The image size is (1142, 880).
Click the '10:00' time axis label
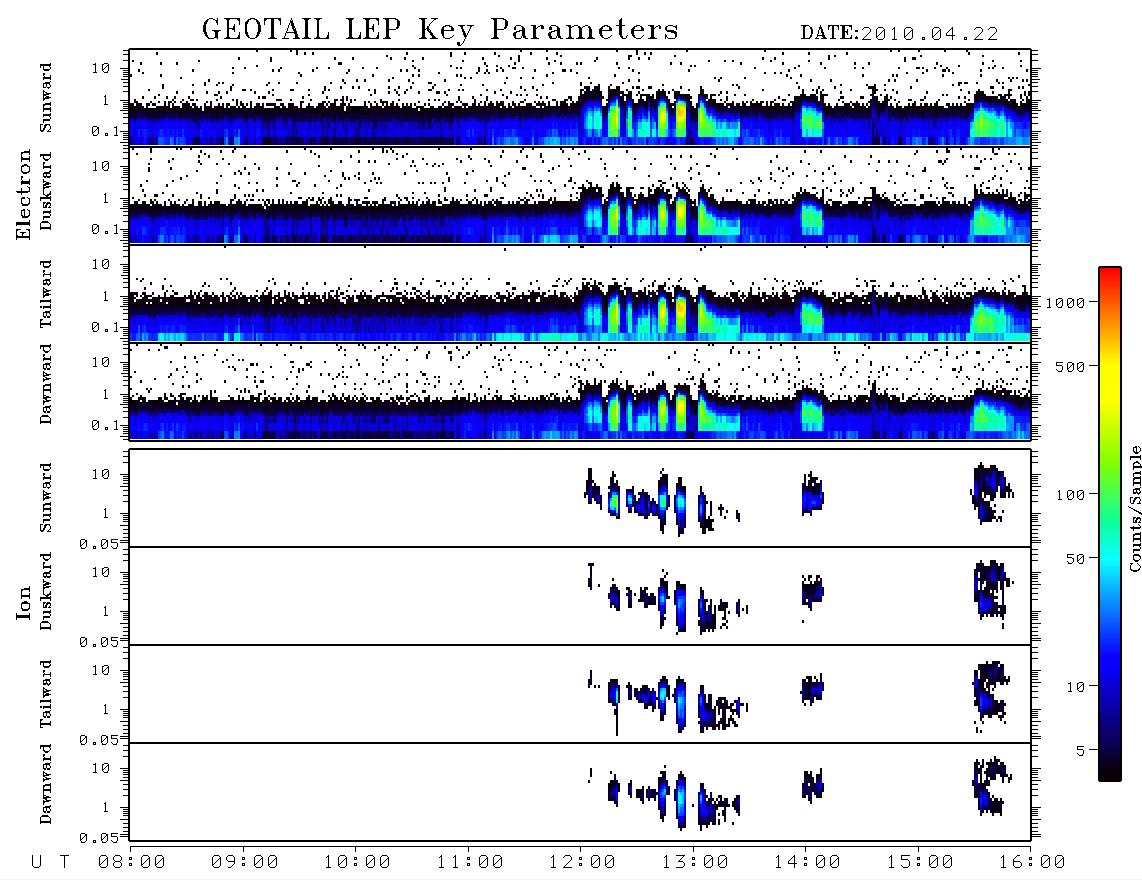(x=357, y=863)
